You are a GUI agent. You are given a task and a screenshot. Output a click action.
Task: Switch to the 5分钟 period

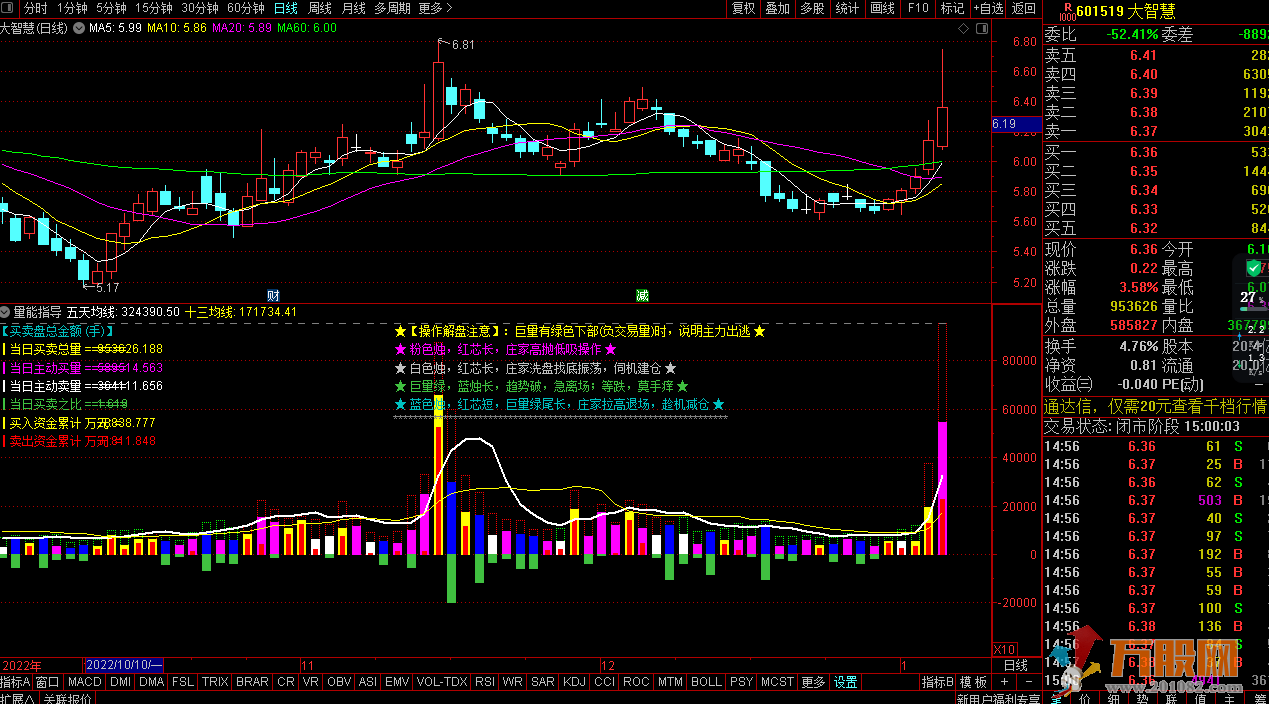pyautogui.click(x=111, y=8)
